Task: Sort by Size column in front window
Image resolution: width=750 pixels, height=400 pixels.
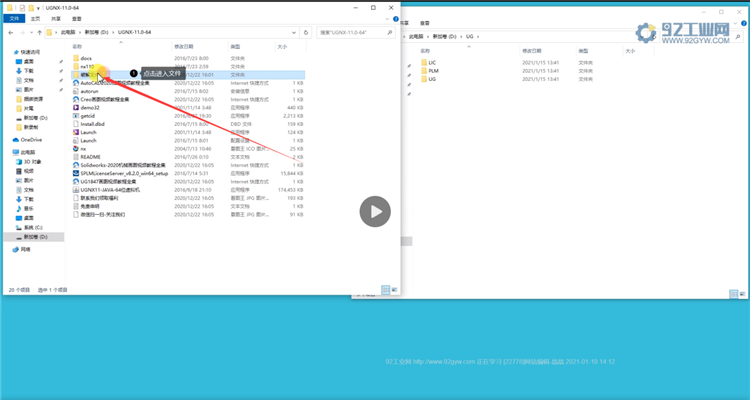Action: coord(282,46)
